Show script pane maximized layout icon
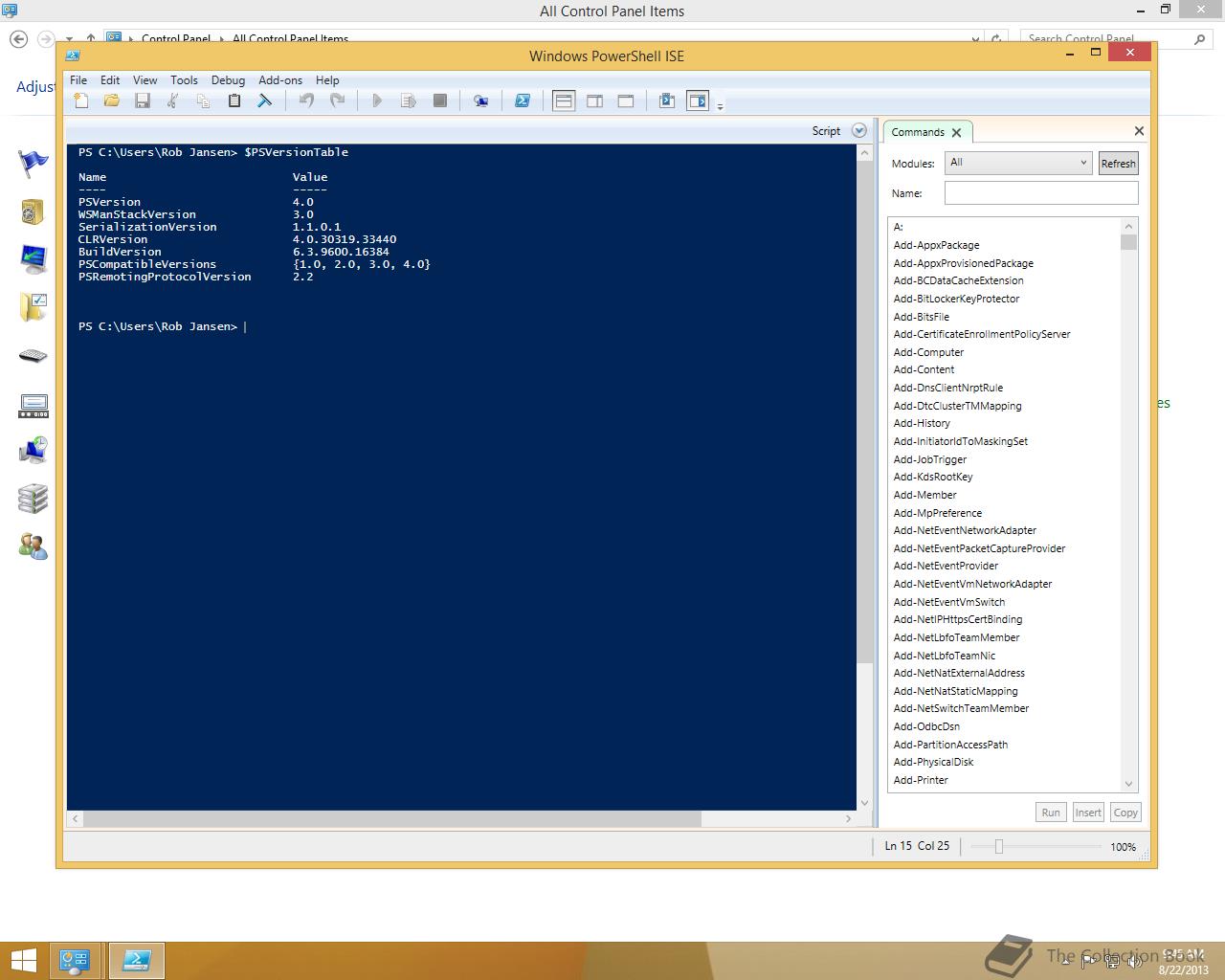 pyautogui.click(x=626, y=100)
